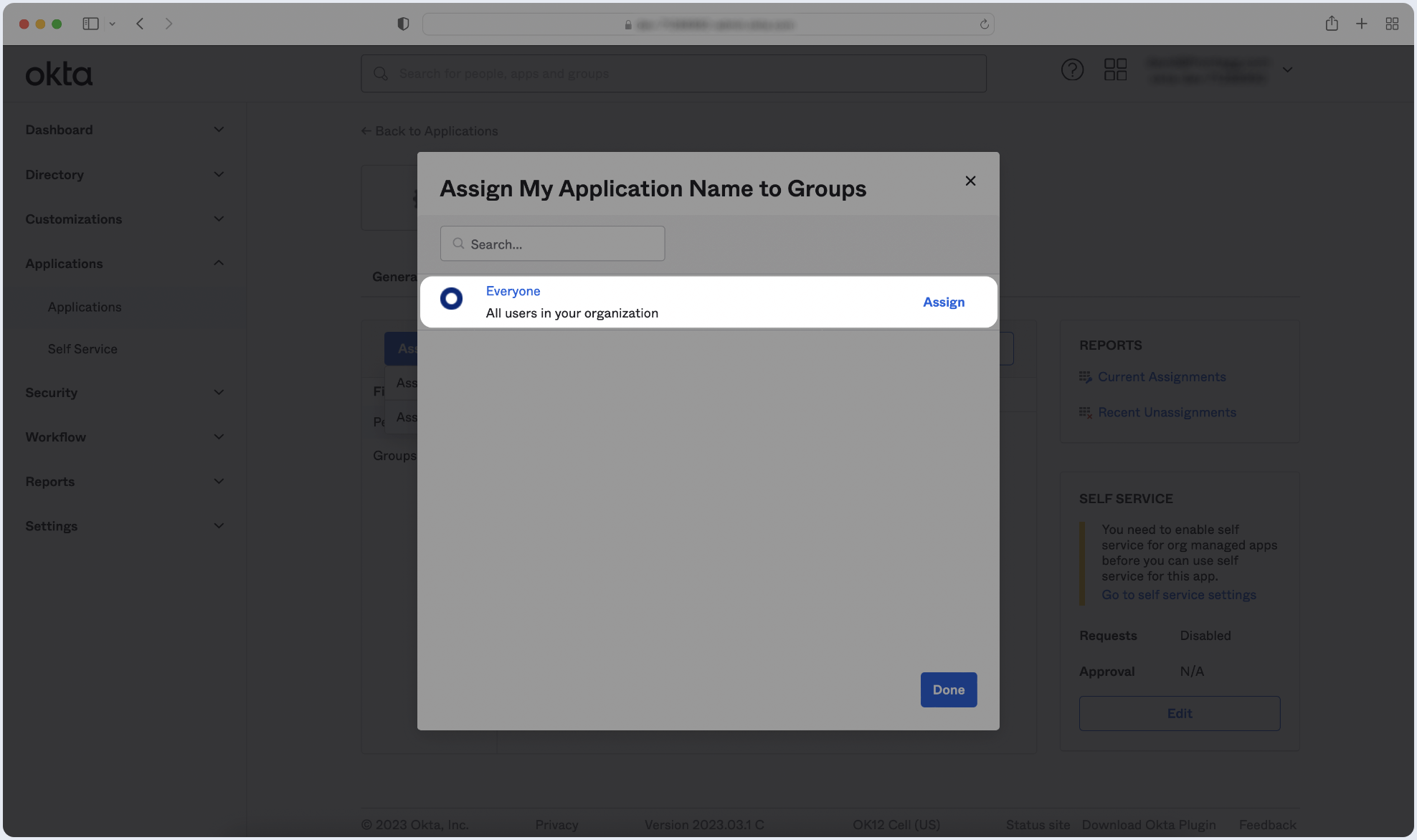Click the privacy shield icon in toolbar
This screenshot has width=1417, height=840.
pos(403,24)
